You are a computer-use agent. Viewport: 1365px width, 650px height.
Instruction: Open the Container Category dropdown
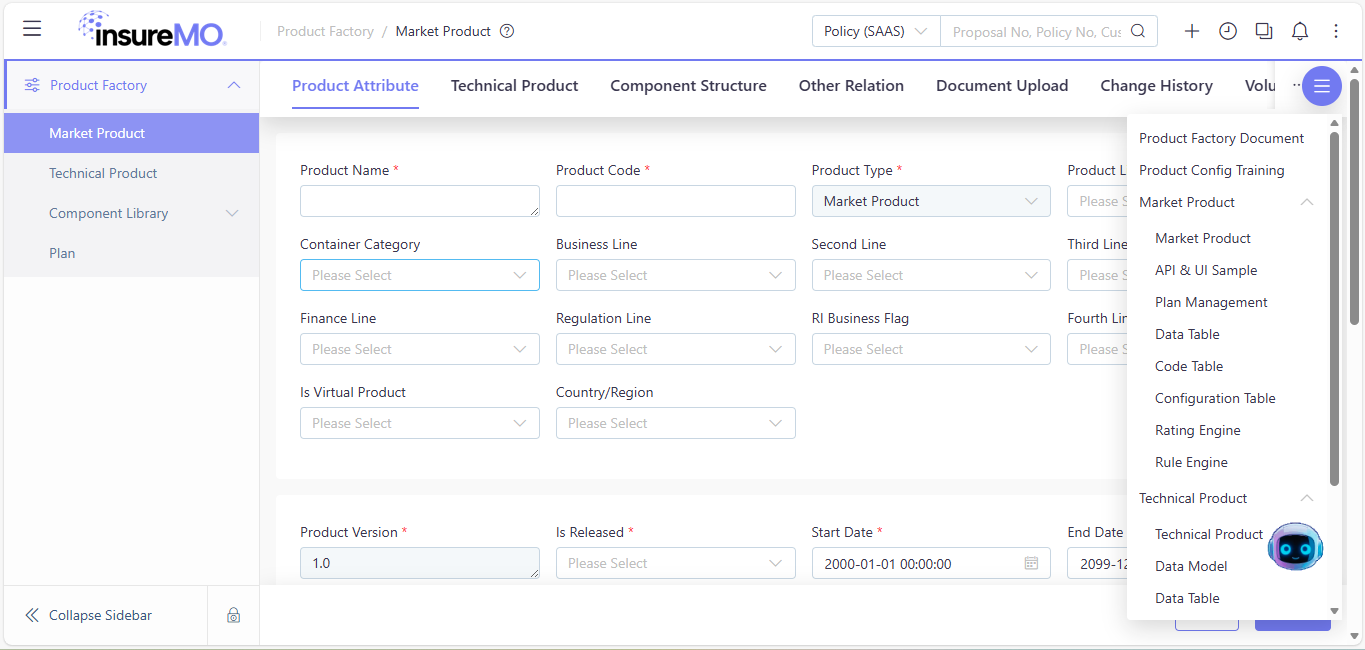click(420, 275)
